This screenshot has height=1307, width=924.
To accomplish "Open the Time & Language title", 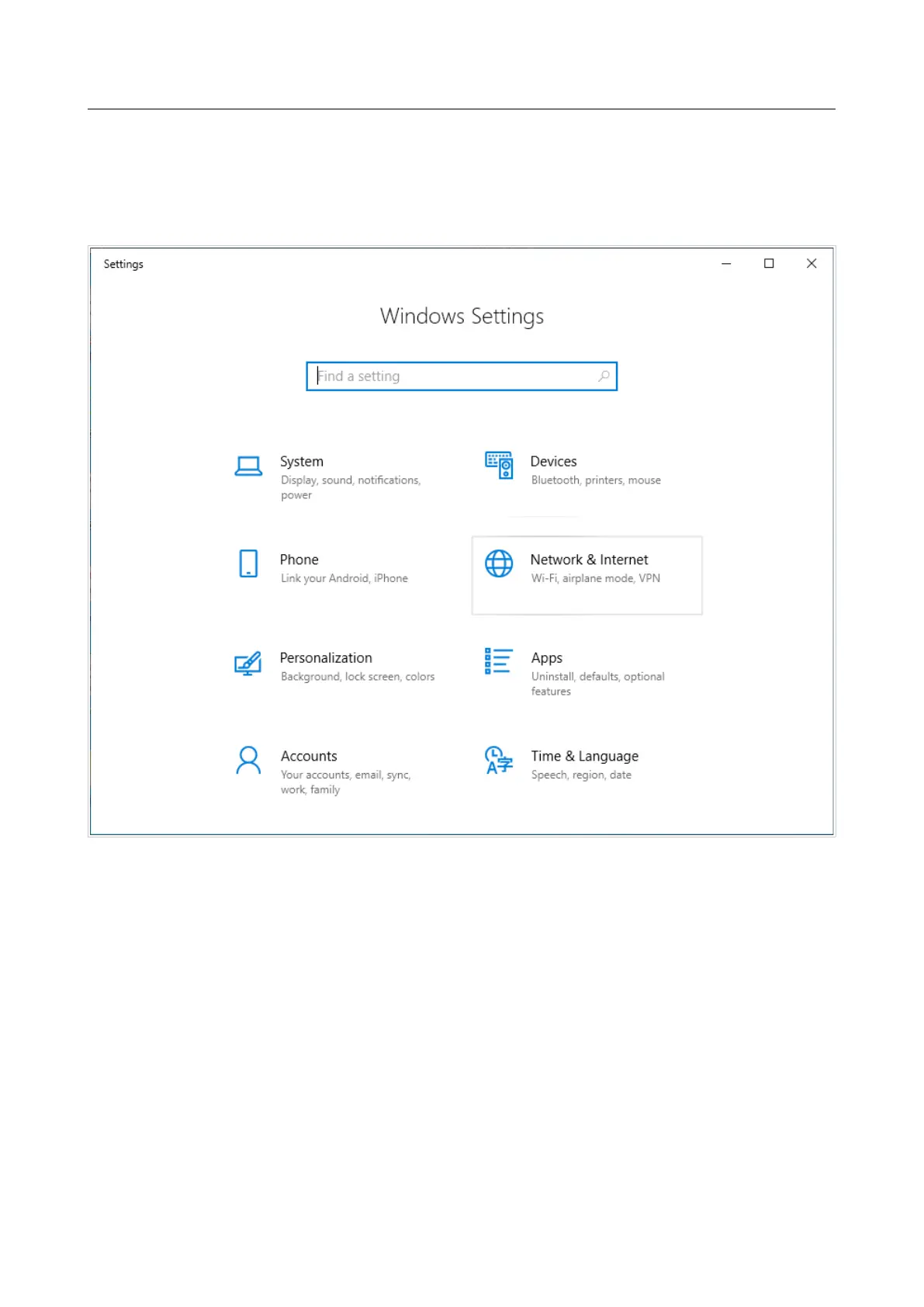I will point(585,757).
